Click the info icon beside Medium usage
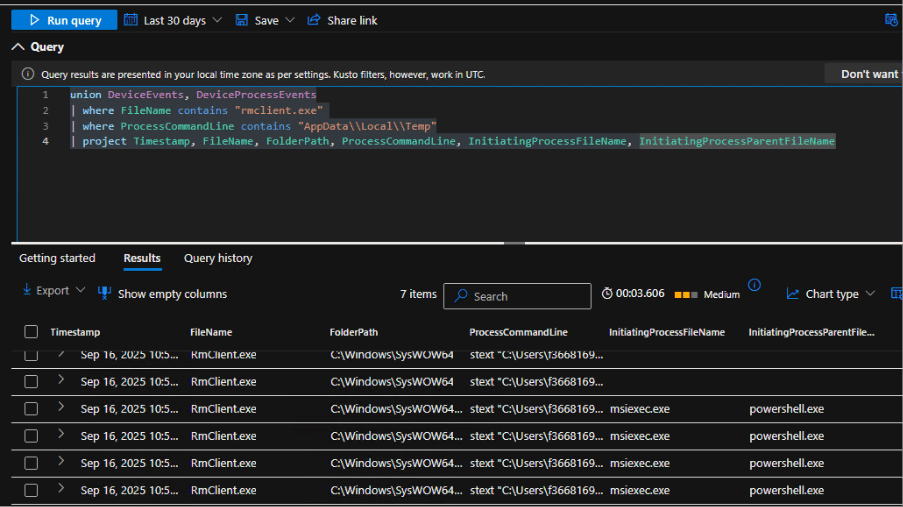Screen dimensions: 903x507 click(x=755, y=285)
